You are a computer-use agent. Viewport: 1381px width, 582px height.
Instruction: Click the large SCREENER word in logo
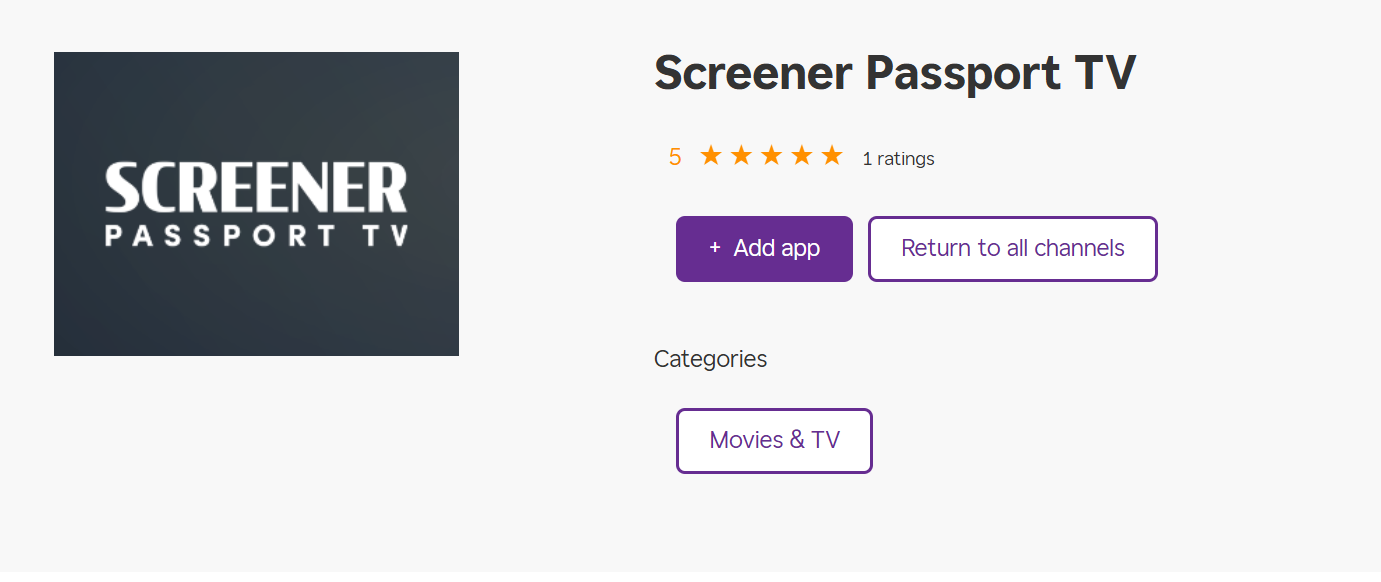point(256,188)
